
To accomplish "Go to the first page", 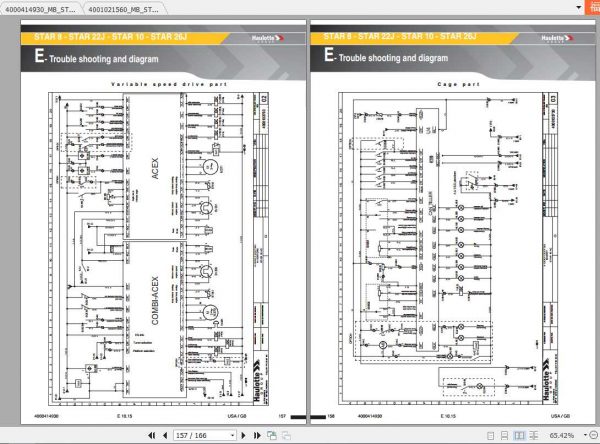I will [152, 435].
